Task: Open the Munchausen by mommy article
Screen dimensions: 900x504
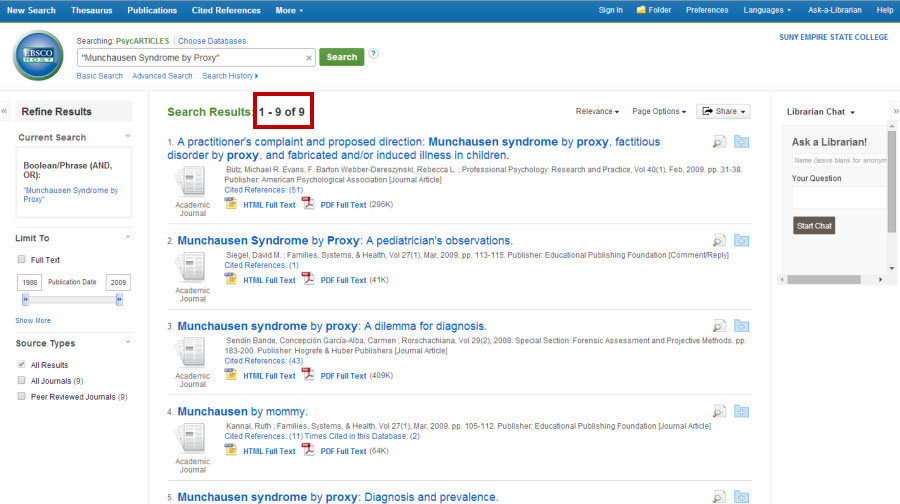Action: (x=242, y=412)
